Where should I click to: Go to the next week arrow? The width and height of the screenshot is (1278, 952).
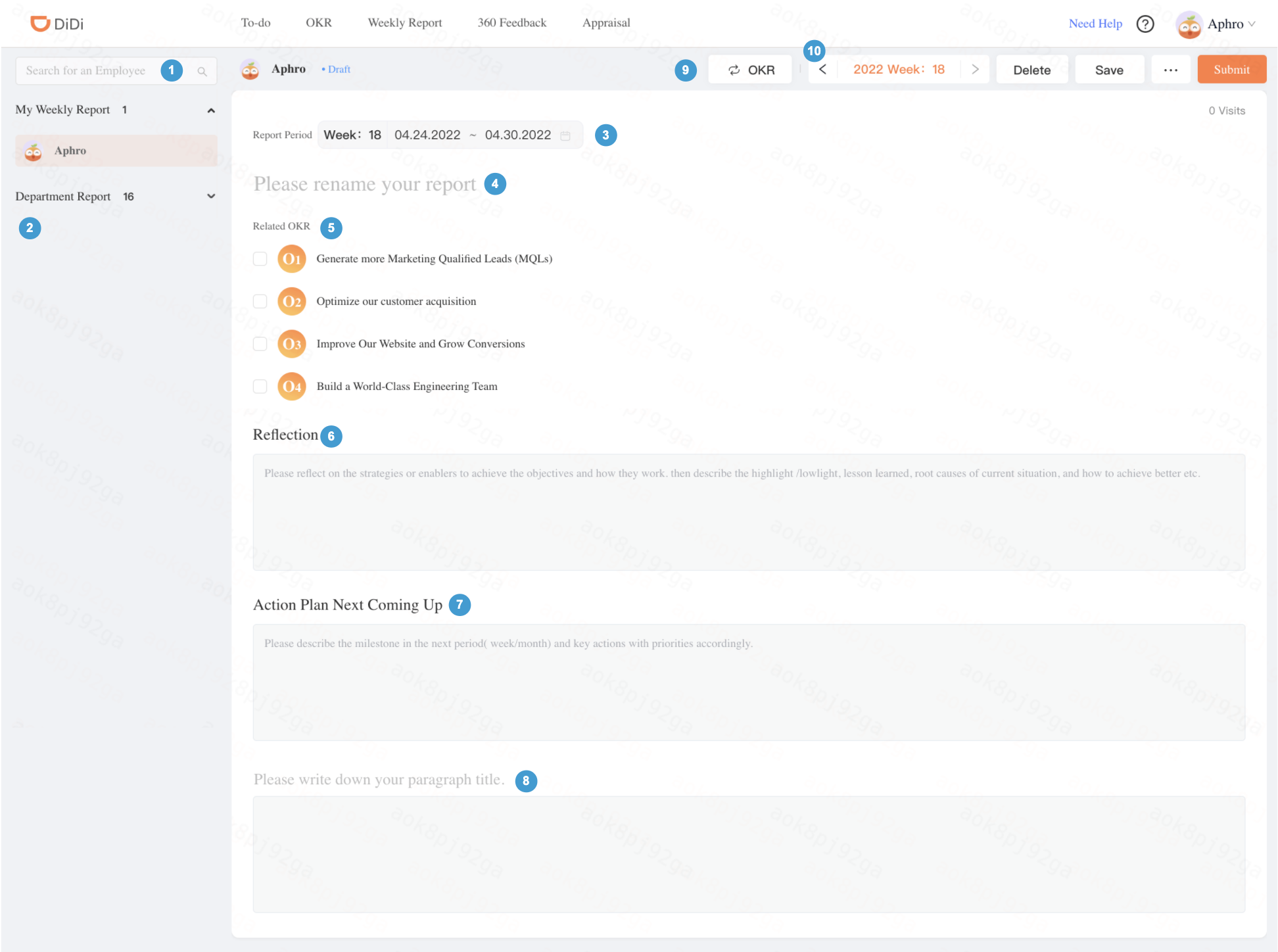[x=976, y=69]
